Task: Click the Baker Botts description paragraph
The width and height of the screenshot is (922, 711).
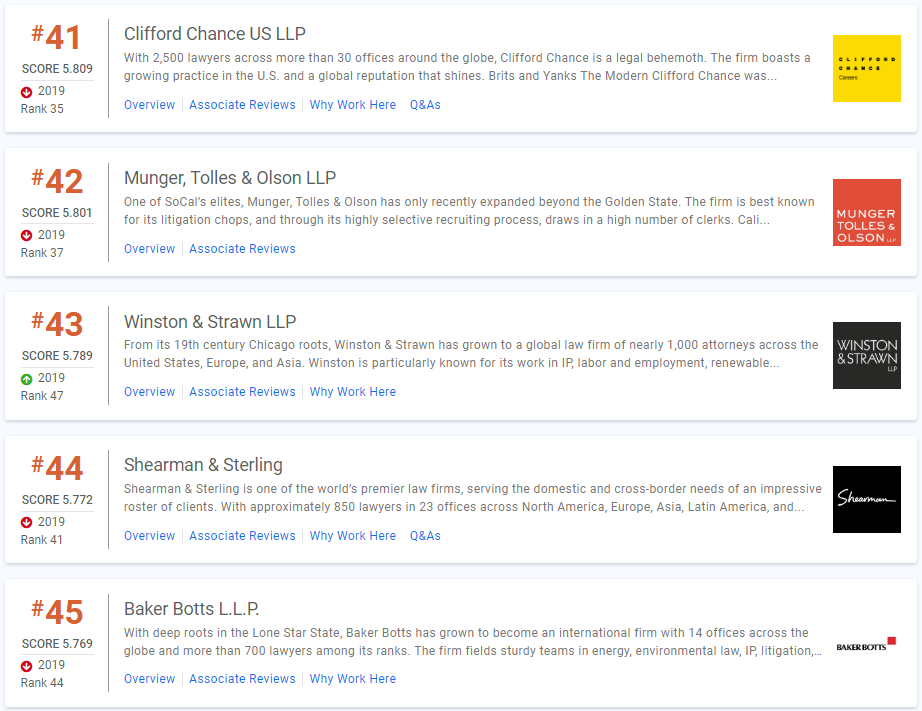Action: (x=473, y=642)
